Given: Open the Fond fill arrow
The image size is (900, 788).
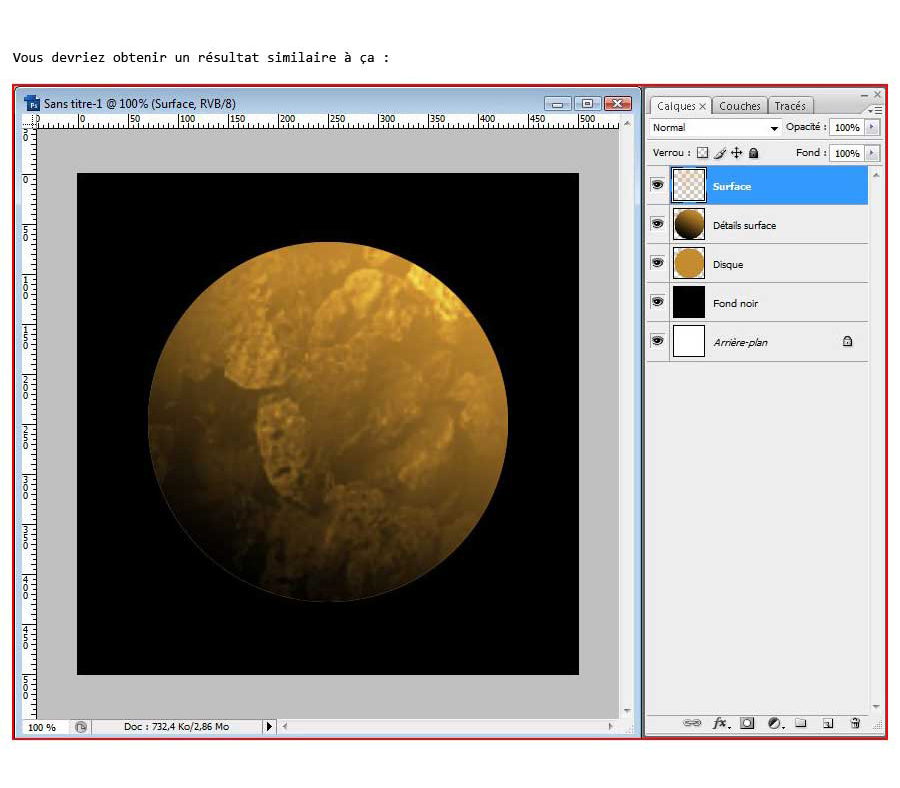Looking at the screenshot, I should (872, 153).
